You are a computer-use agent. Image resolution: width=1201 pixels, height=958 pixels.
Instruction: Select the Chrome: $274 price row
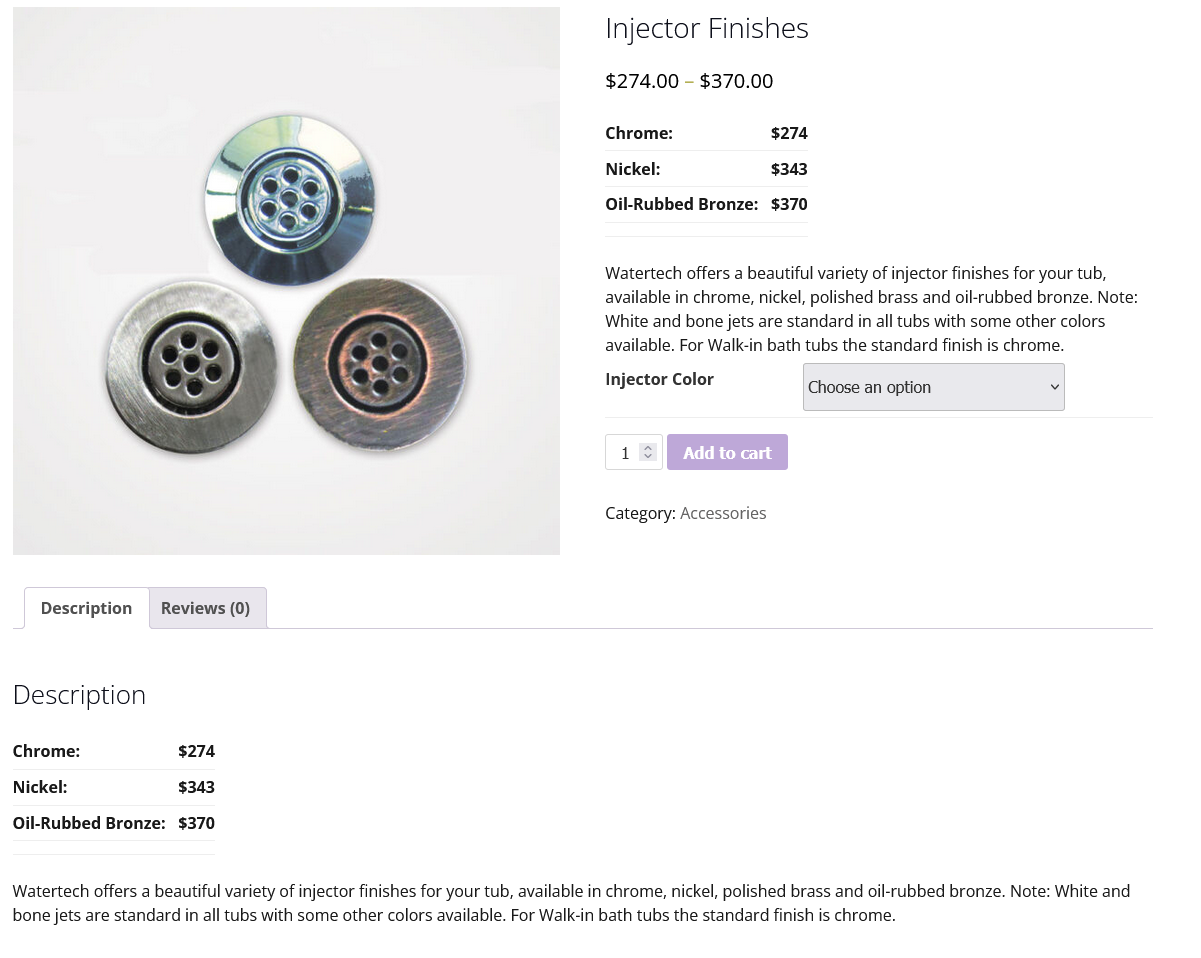point(706,133)
